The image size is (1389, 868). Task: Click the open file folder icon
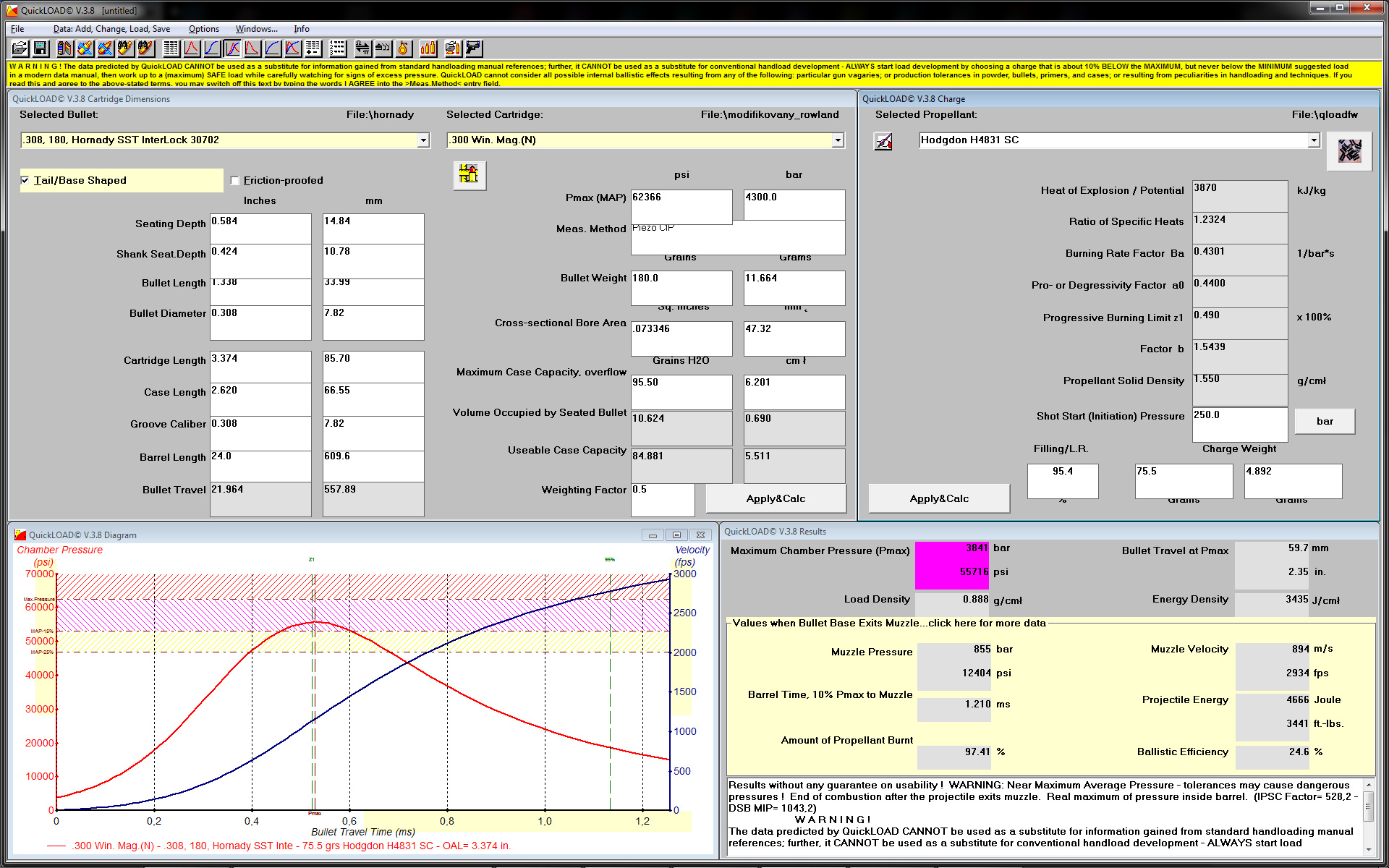pyautogui.click(x=20, y=48)
